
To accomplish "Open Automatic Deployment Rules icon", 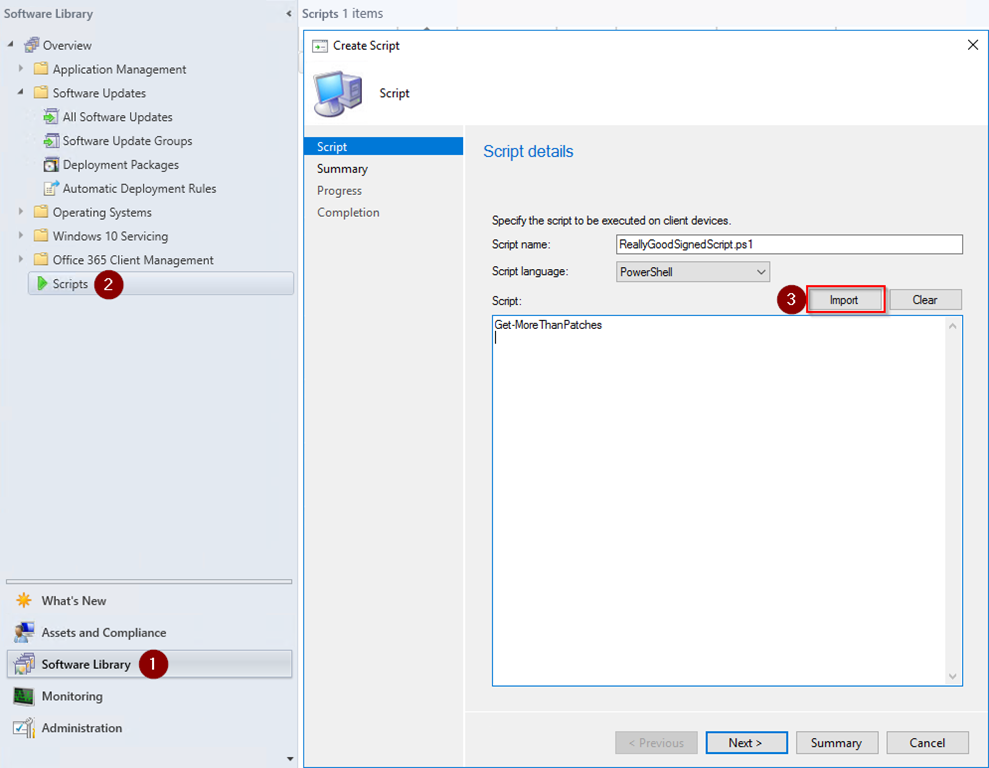I will tap(51, 189).
